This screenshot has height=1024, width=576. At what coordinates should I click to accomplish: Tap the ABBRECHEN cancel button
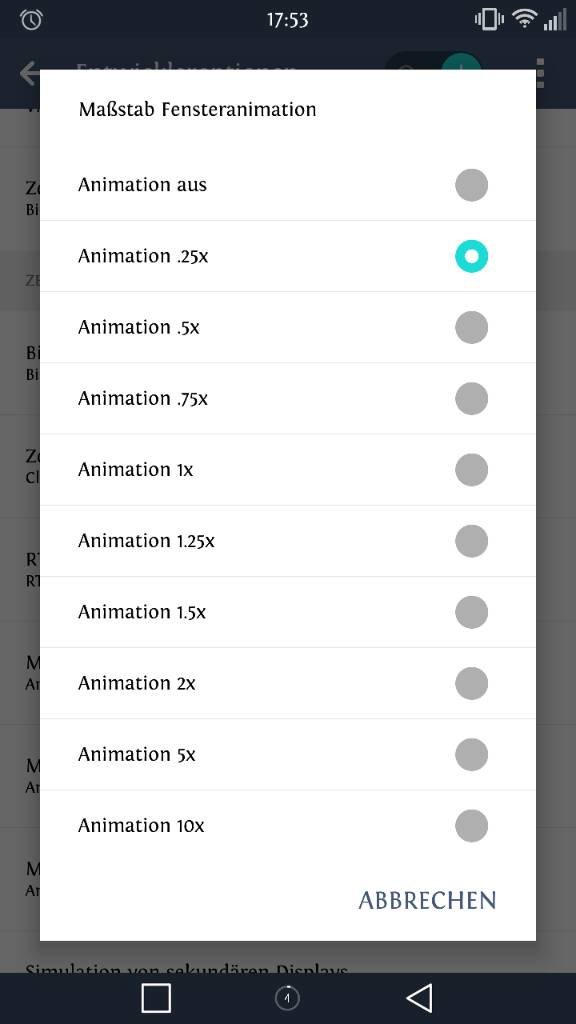(427, 901)
